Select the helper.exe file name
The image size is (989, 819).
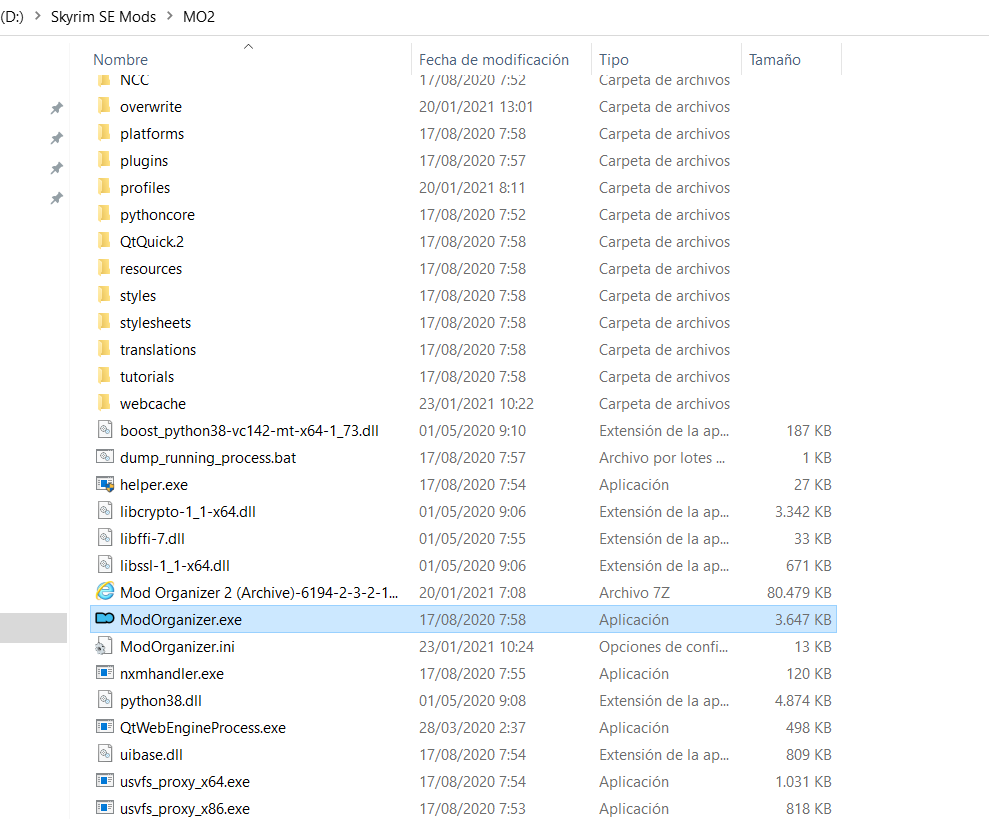coord(154,485)
